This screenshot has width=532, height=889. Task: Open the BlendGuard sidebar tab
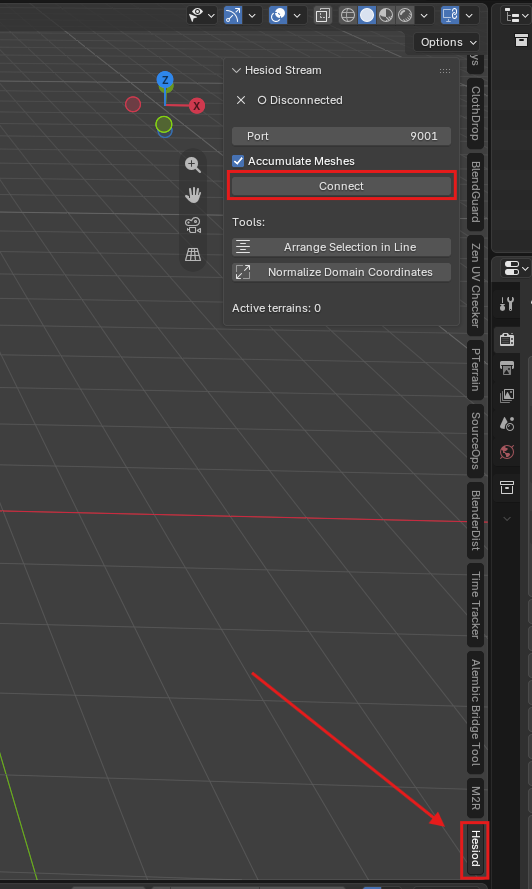[x=475, y=192]
